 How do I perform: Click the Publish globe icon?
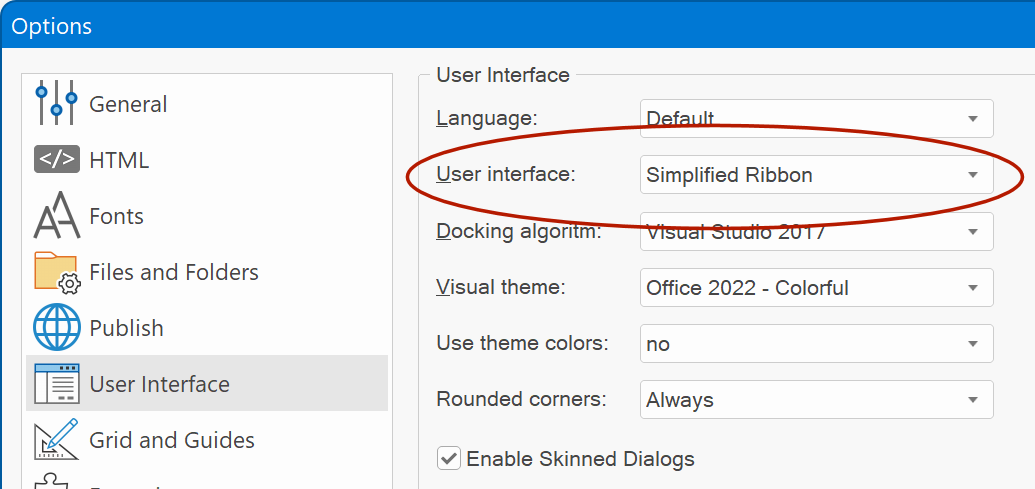click(57, 328)
